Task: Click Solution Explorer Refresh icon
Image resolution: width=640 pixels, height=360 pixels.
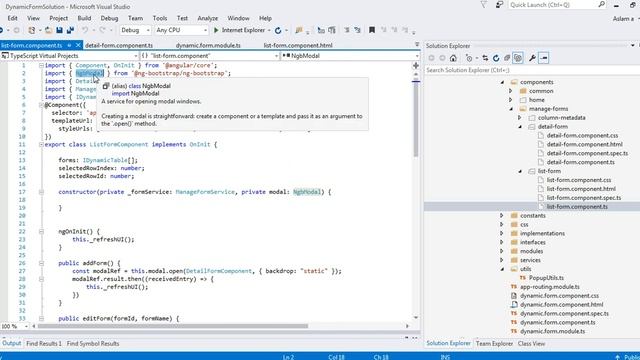Action: tap(496, 58)
